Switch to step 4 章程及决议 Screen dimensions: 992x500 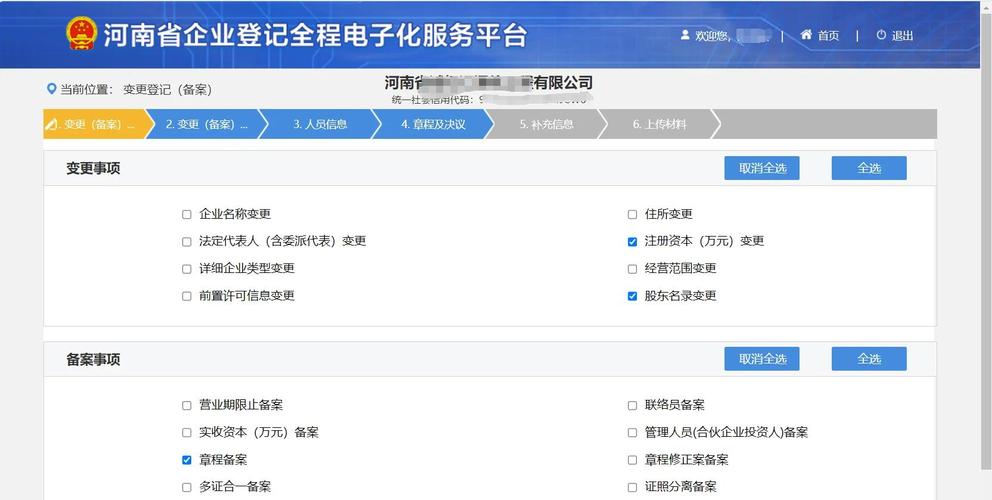click(433, 124)
